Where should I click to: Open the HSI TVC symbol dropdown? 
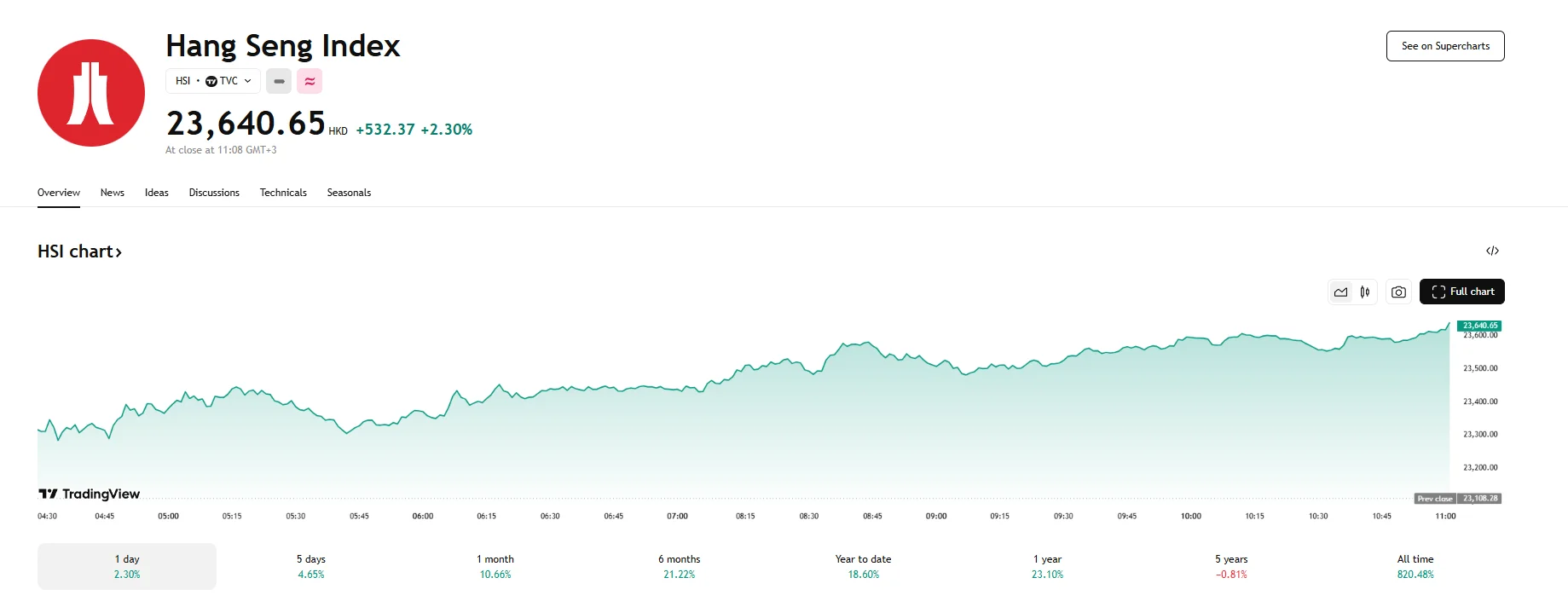[212, 81]
